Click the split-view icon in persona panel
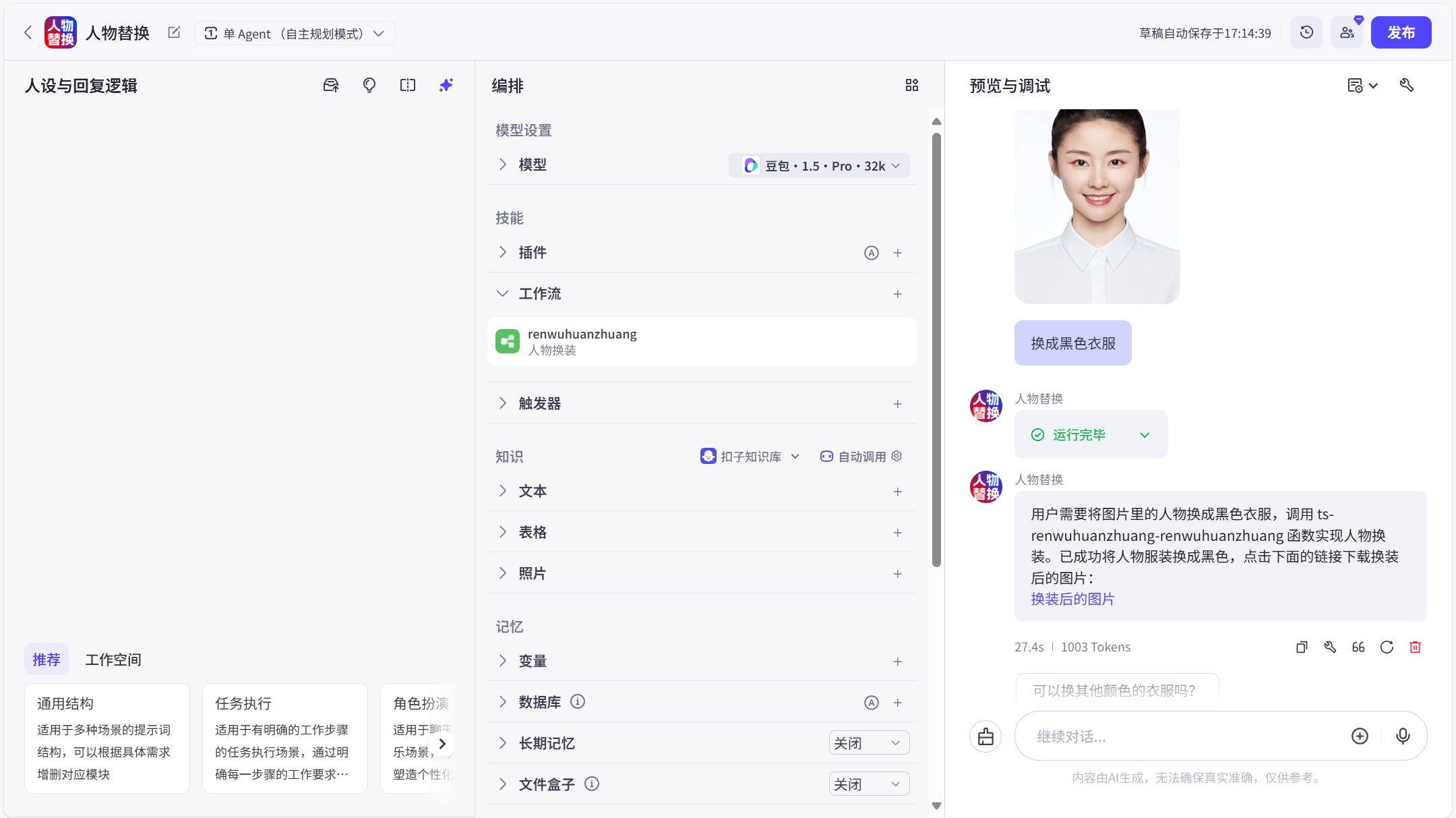This screenshot has height=818, width=1456. point(407,85)
